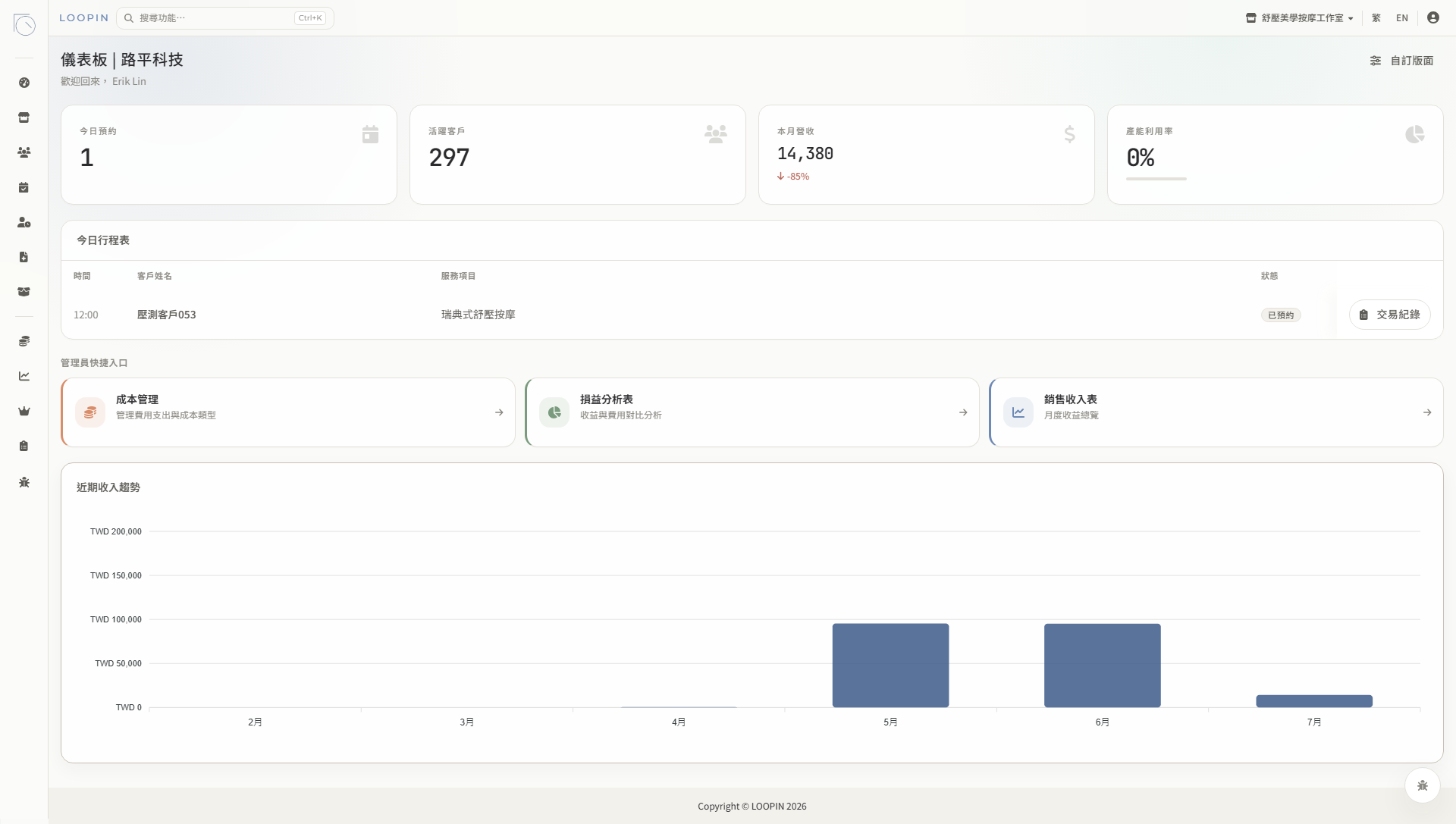Open the crown icon in sidebar
Screen dimensions: 1456x824
pos(24,411)
